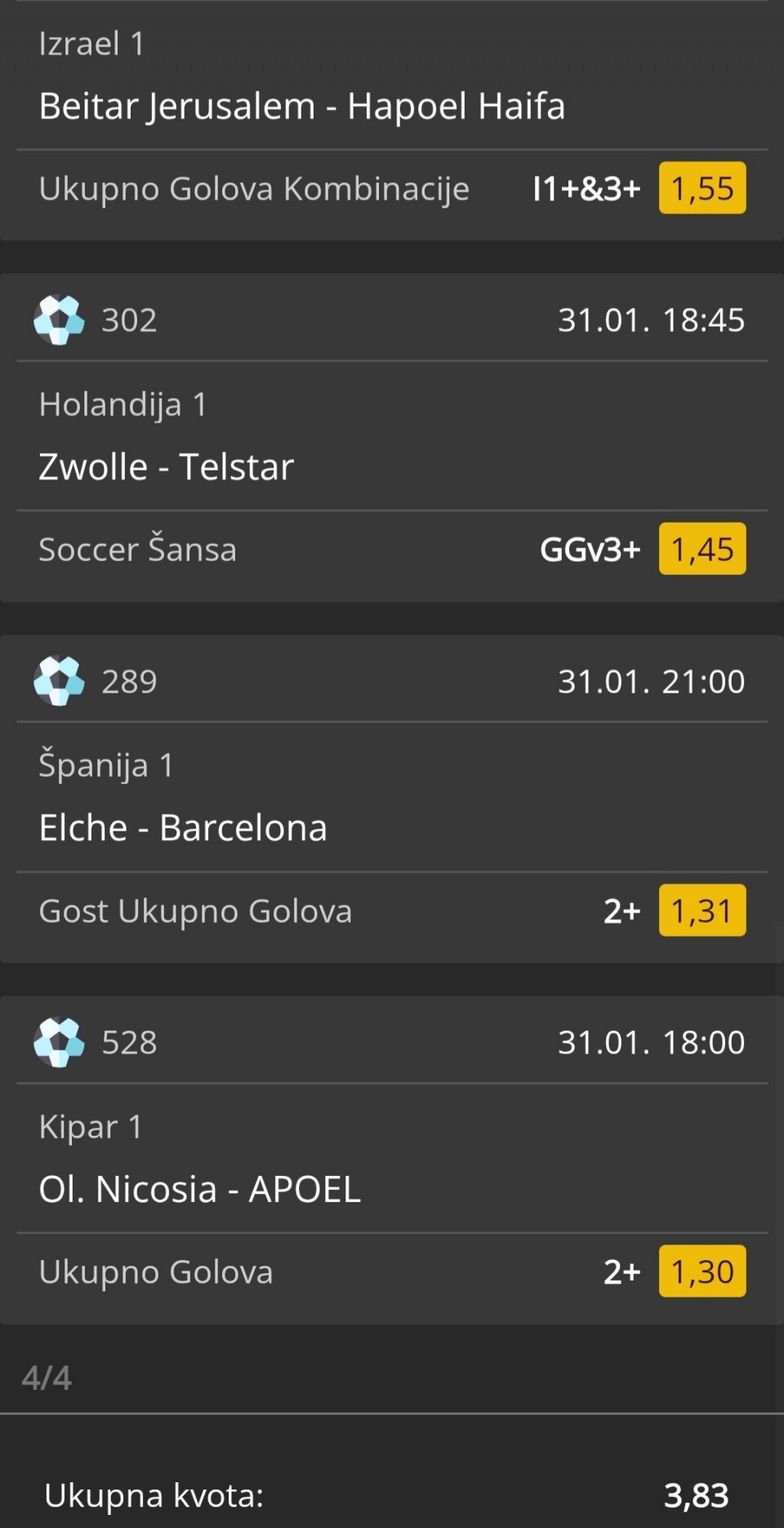Open the Zwolle - Telstar match
Screen dimensions: 784x1528
point(166,467)
